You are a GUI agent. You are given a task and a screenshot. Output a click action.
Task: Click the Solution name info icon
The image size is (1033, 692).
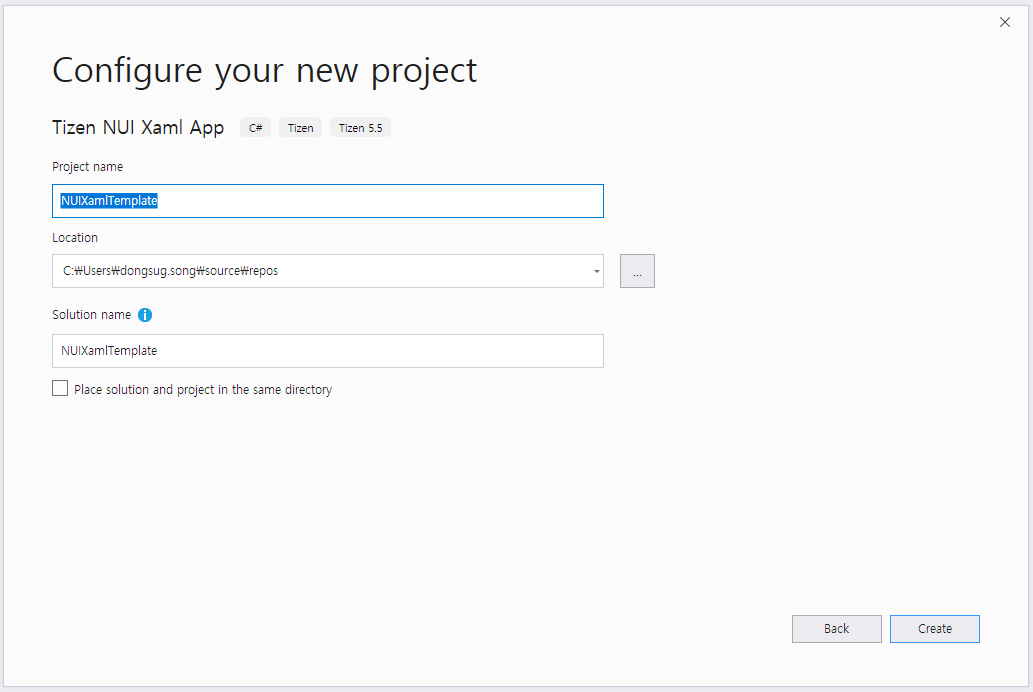145,315
